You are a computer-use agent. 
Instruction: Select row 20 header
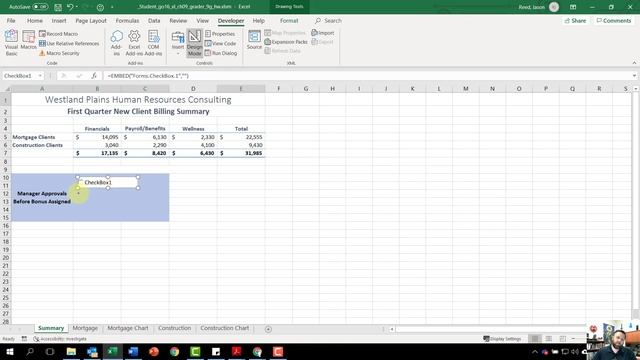coord(6,258)
